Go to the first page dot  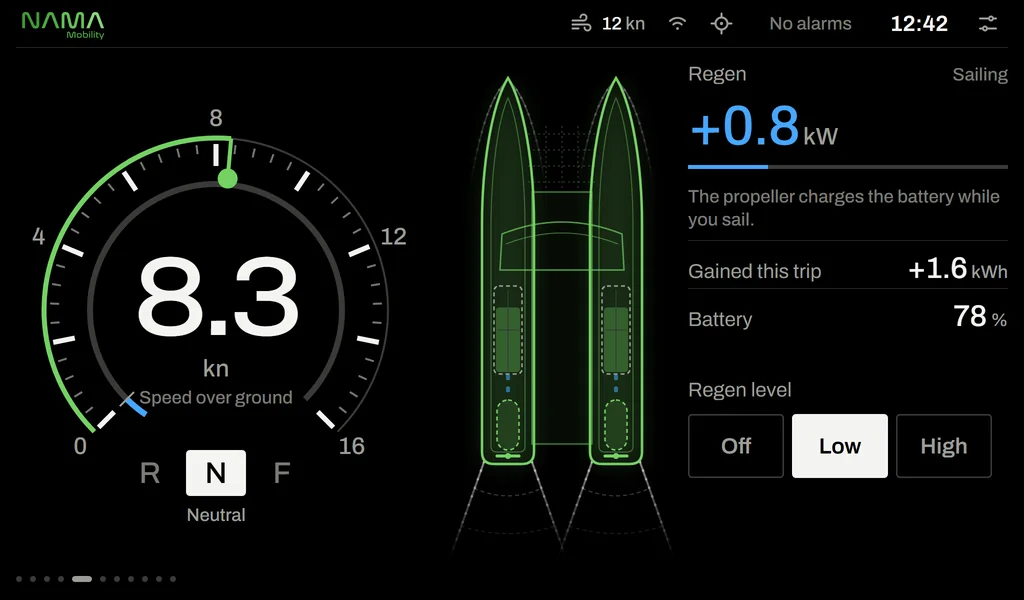click(x=19, y=578)
